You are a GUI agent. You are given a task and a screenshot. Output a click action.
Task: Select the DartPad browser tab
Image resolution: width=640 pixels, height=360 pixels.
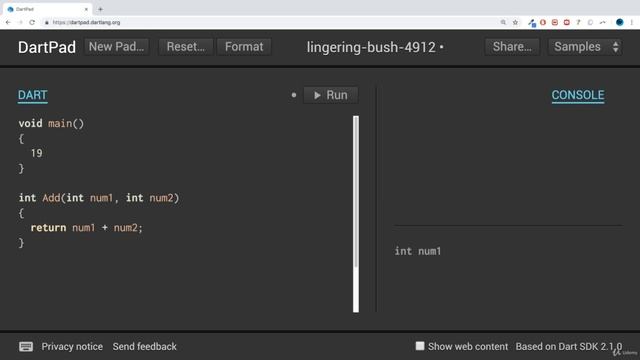(x=47, y=9)
